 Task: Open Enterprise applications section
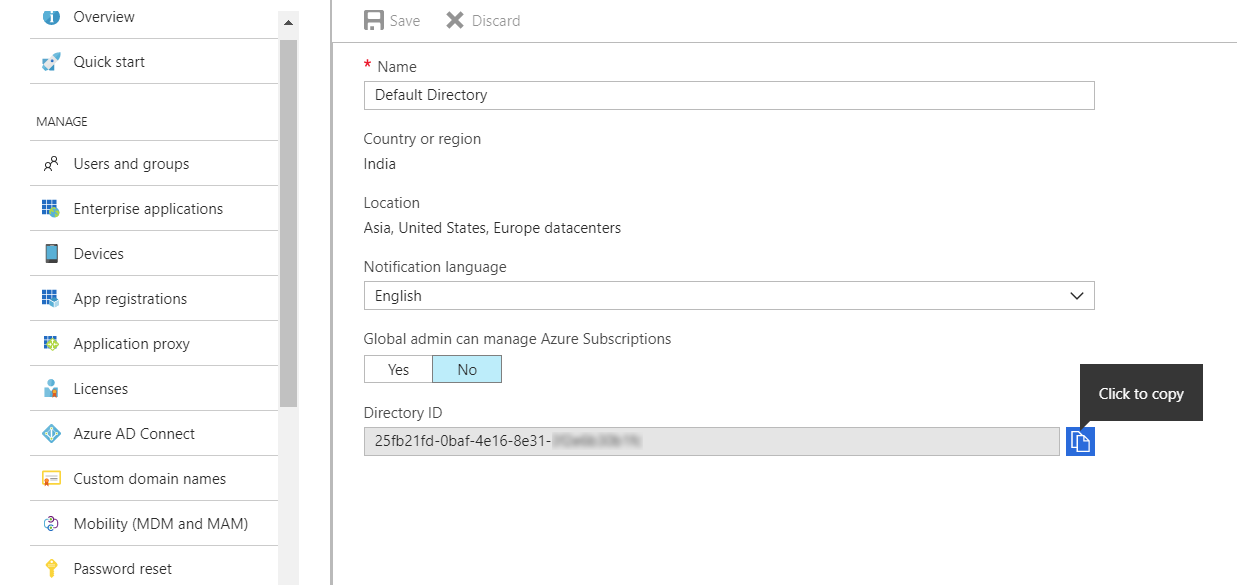click(154, 209)
